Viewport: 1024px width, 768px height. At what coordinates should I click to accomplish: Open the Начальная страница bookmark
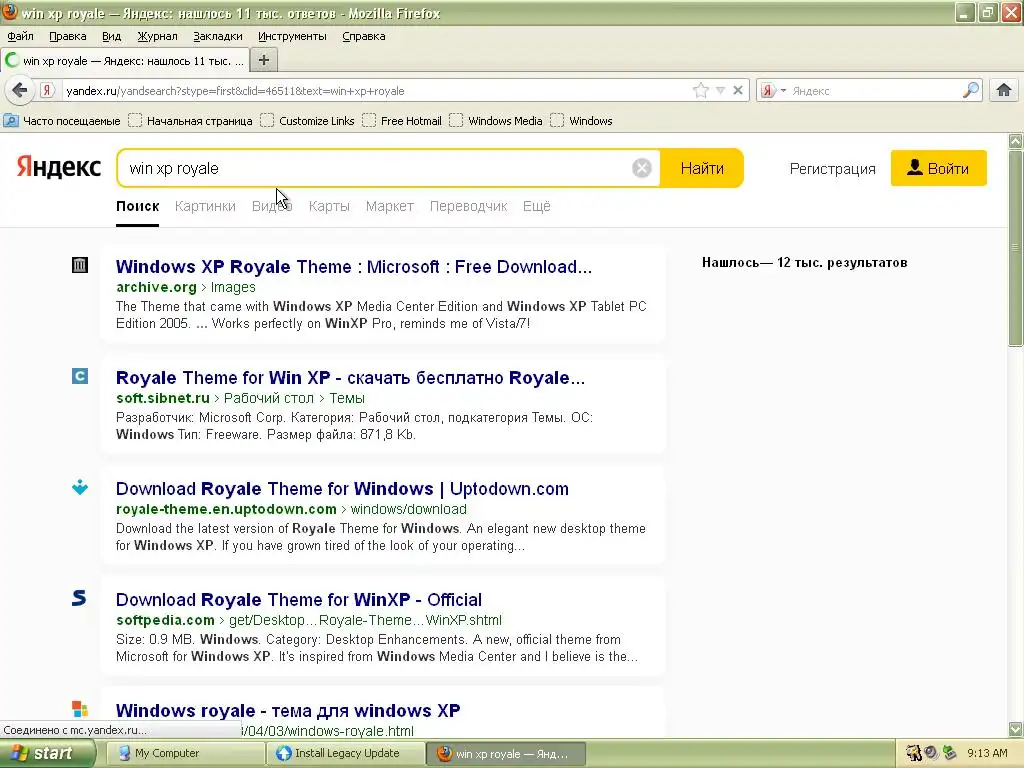point(191,121)
